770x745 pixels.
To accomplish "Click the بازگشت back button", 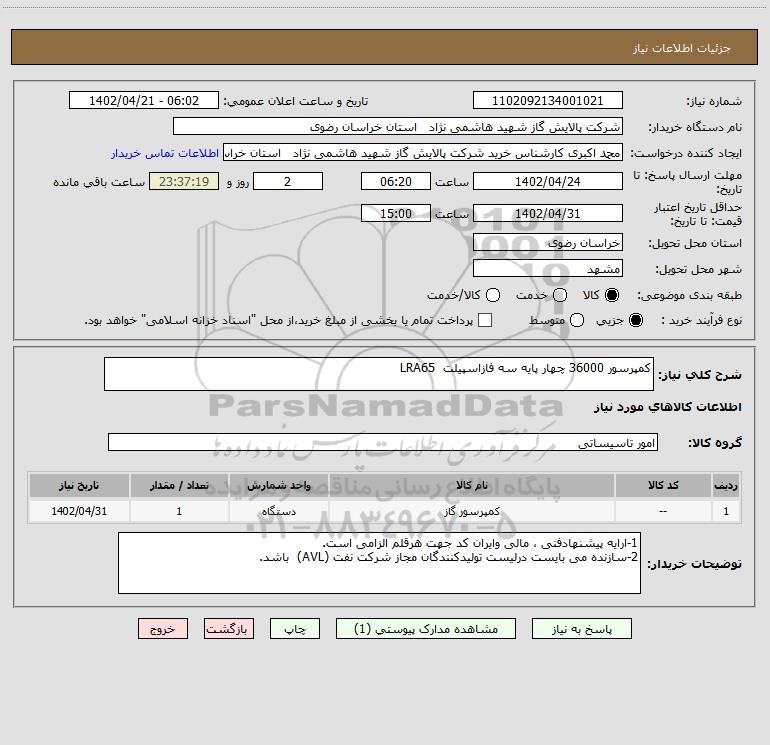I will tap(229, 629).
